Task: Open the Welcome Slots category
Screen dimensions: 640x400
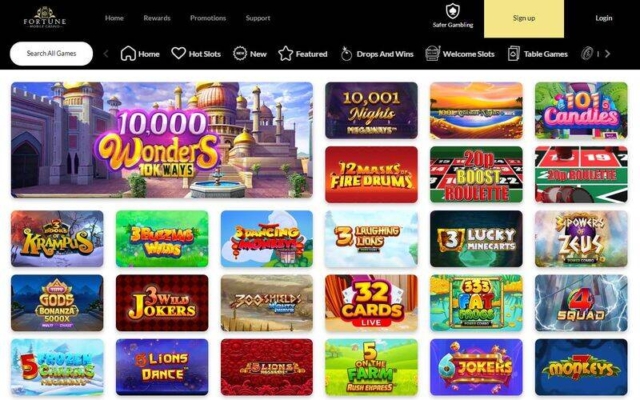Action: click(x=460, y=53)
